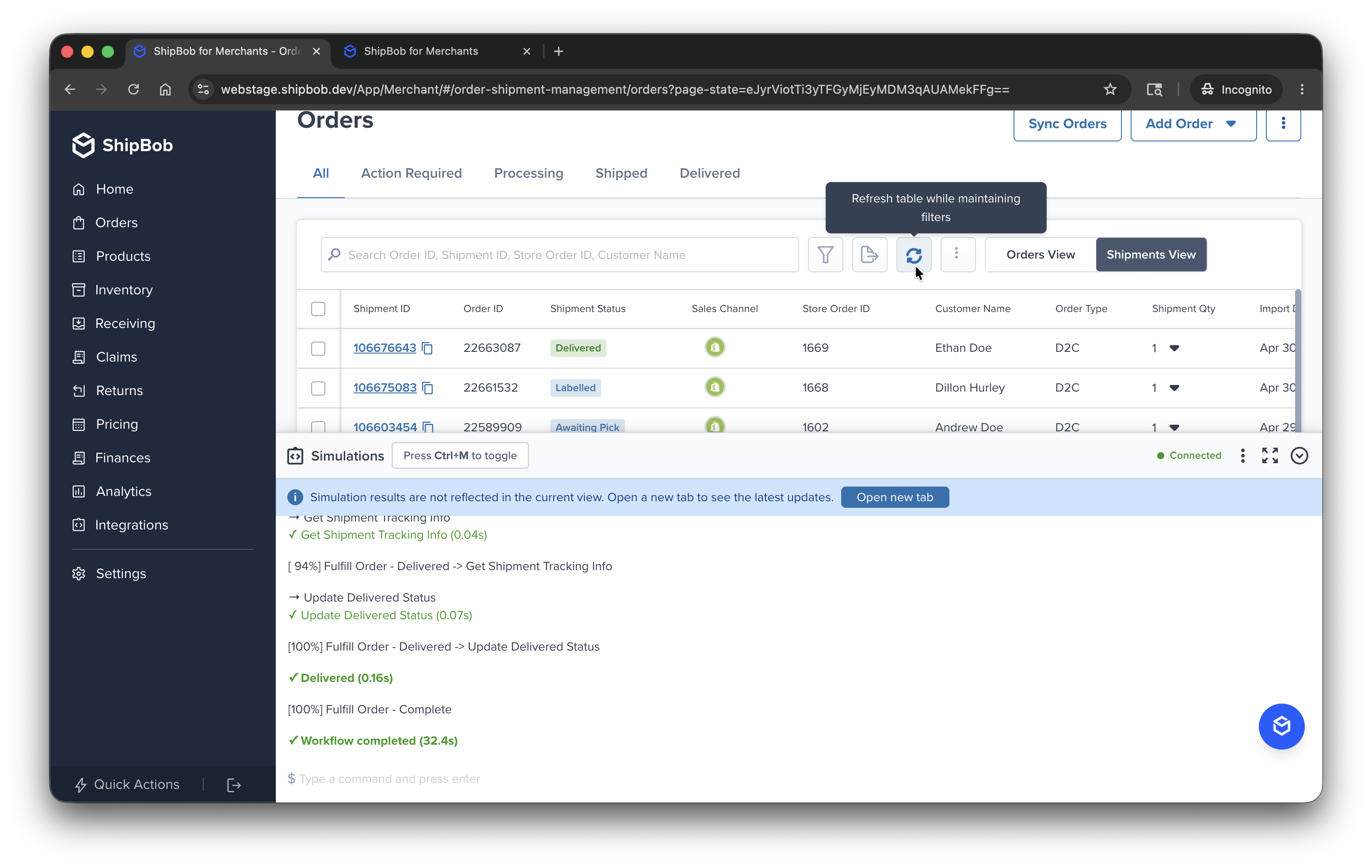Select the Action Required tab

coord(412,173)
